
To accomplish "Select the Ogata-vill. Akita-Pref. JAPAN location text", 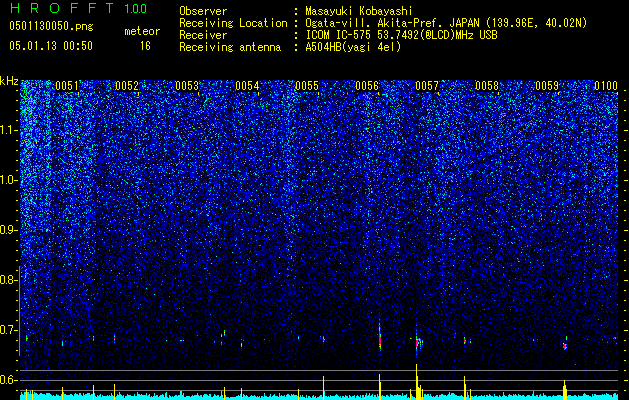I will coord(446,23).
